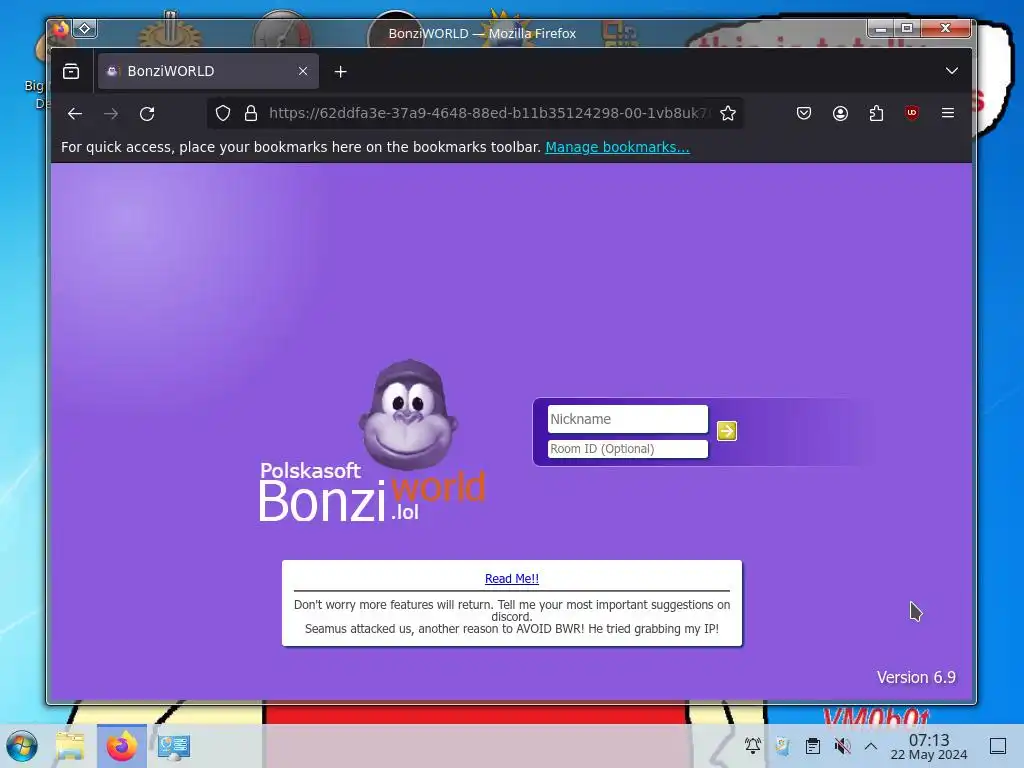Click the yellow arrow login button

pos(727,431)
